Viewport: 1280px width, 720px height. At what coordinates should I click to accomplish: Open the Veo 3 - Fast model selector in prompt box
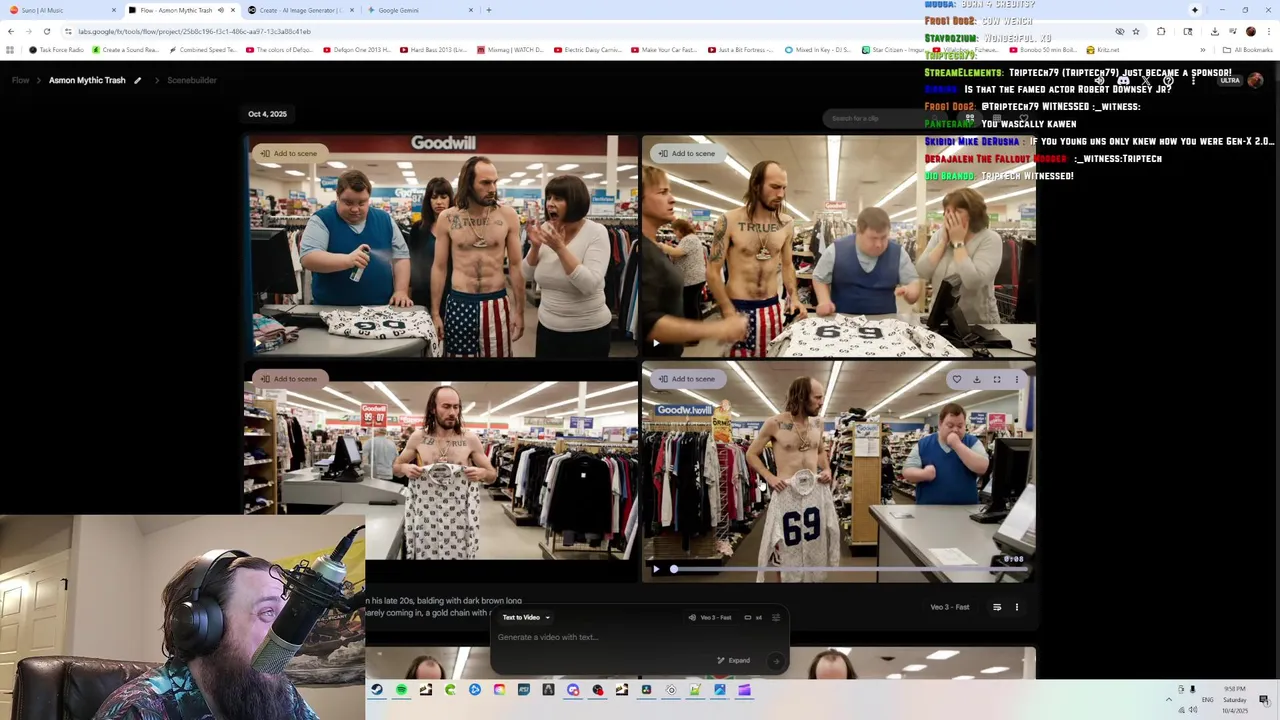[710, 617]
